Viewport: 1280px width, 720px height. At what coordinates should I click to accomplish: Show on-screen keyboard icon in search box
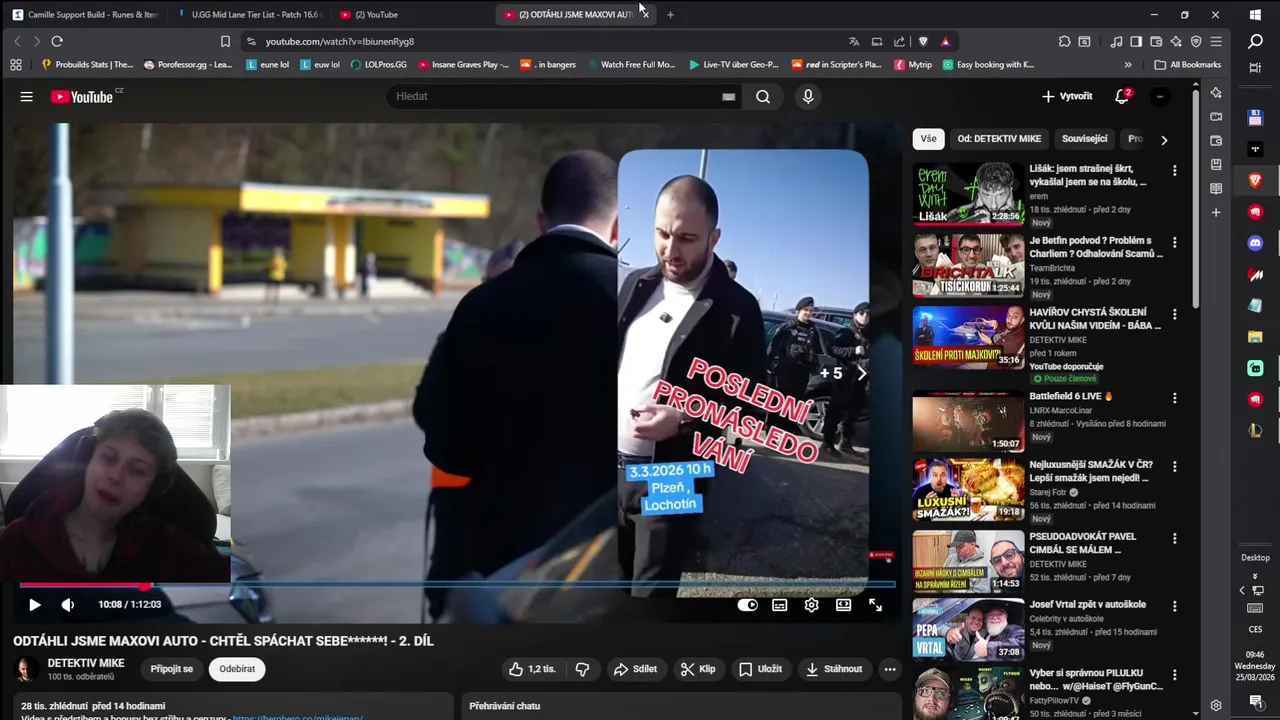(x=729, y=97)
